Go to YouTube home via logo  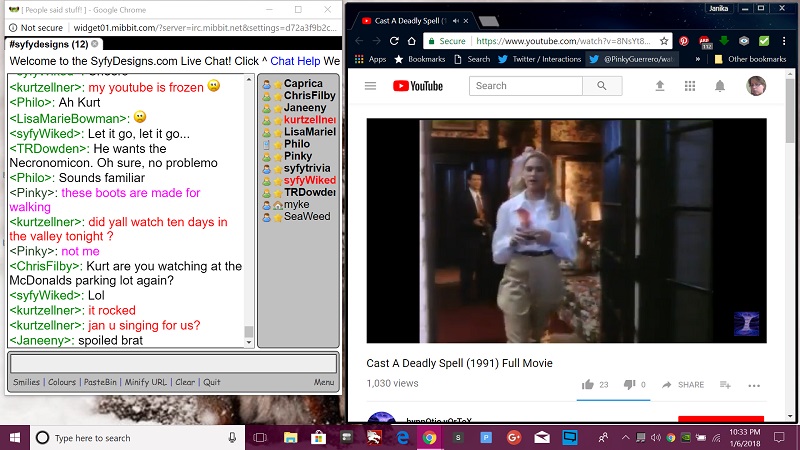pyautogui.click(x=418, y=86)
